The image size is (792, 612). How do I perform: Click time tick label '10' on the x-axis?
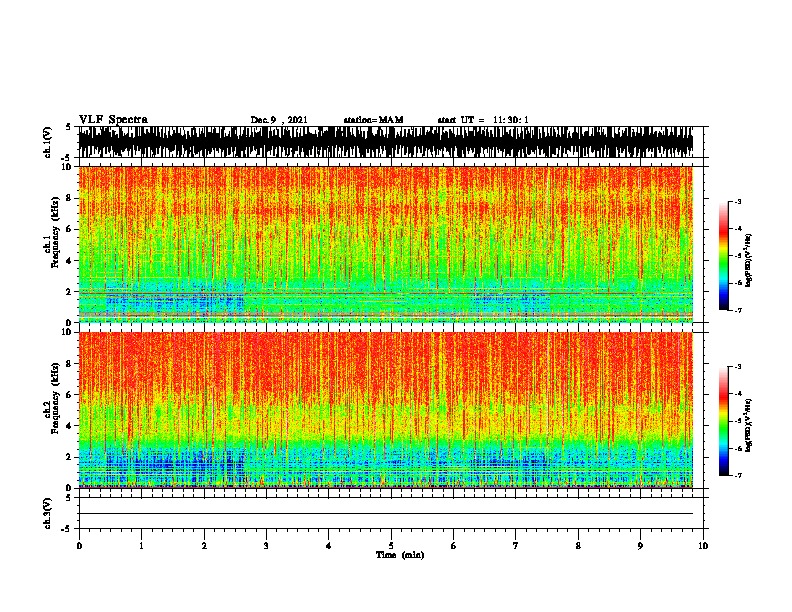[x=703, y=545]
